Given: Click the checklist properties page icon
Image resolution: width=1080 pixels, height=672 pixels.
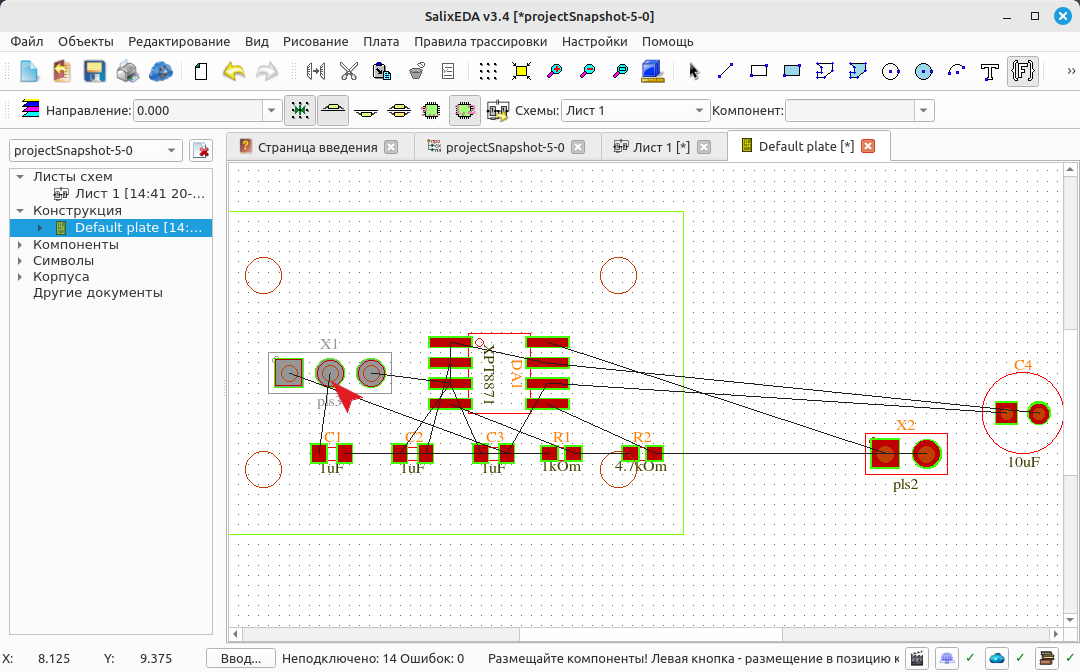Looking at the screenshot, I should coord(448,71).
